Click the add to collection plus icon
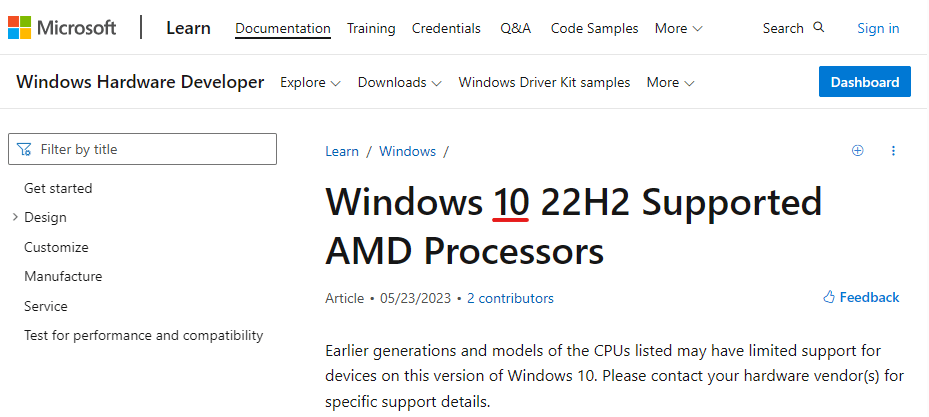 857,151
